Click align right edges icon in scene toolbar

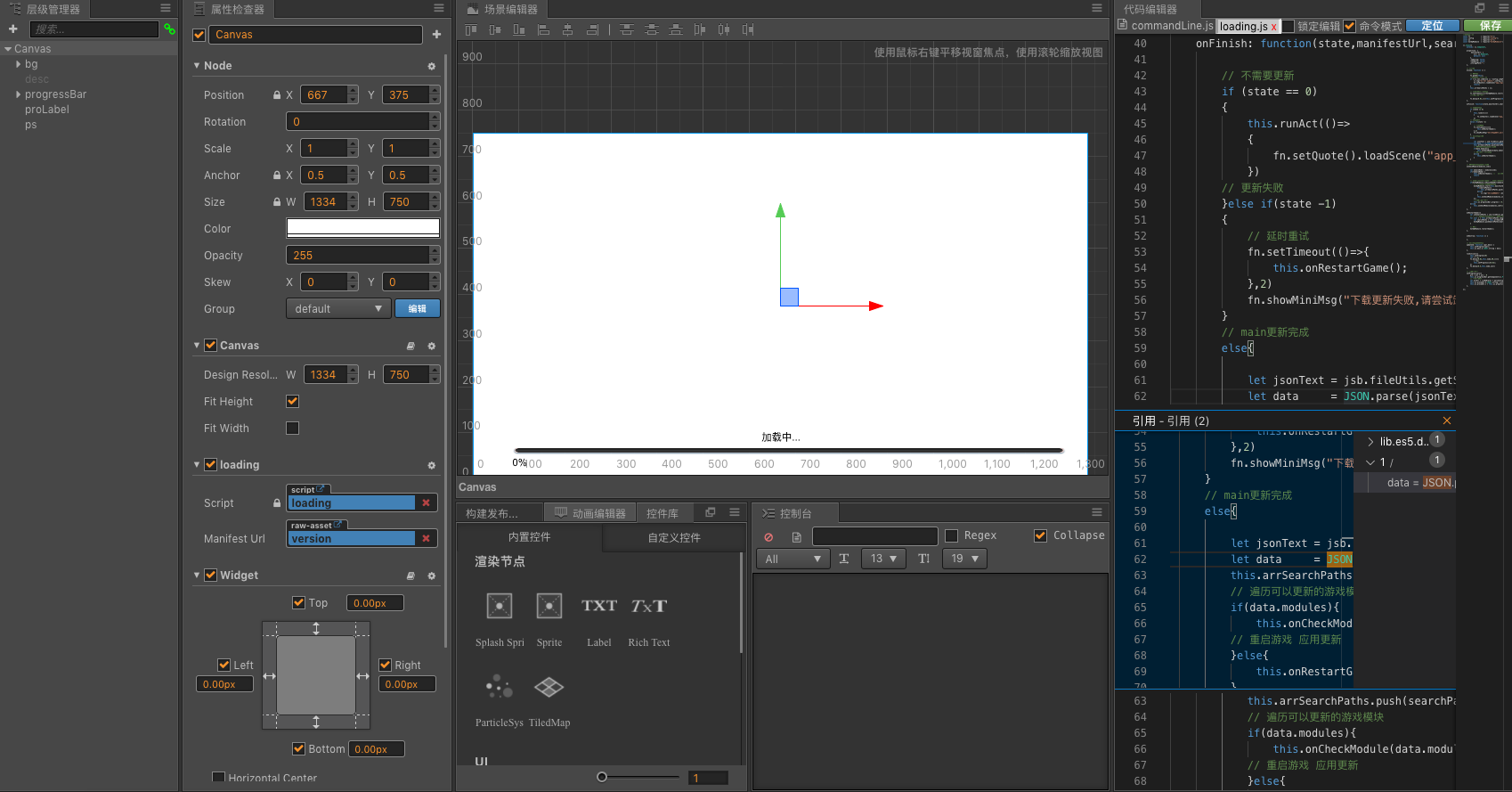592,29
